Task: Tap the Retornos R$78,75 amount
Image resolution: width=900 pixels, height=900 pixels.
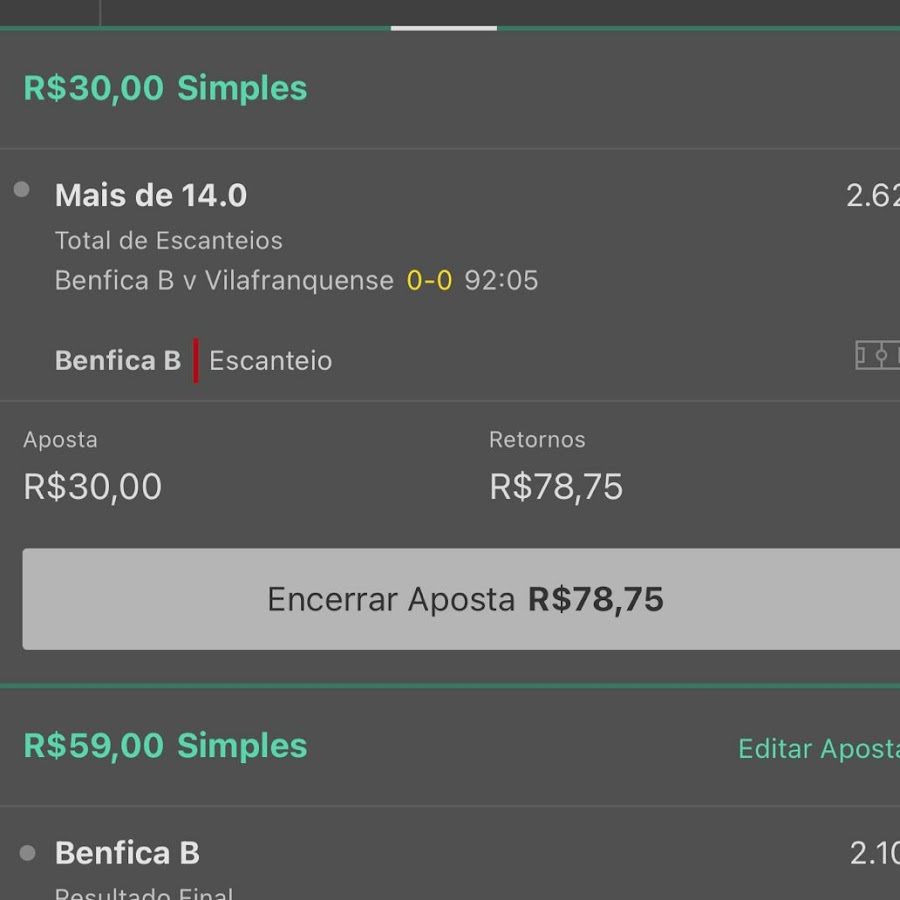Action: point(556,487)
